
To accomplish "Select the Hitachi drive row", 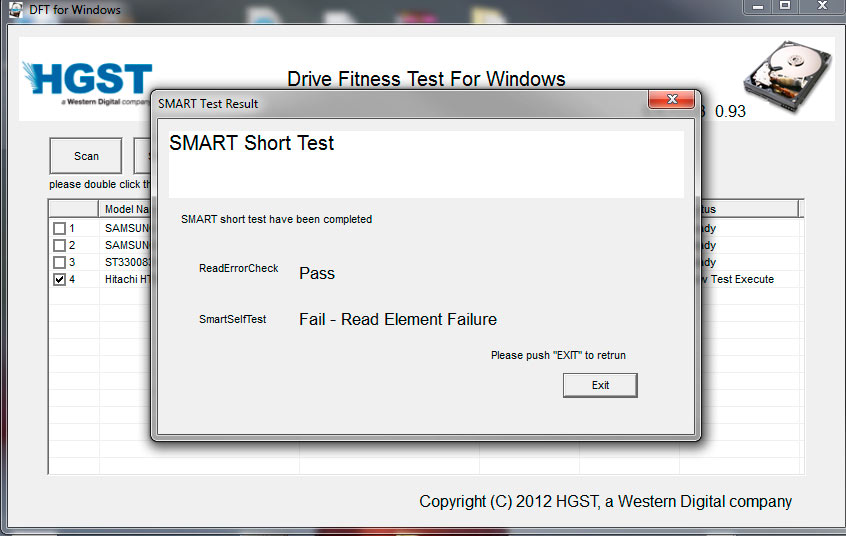I will pos(128,279).
